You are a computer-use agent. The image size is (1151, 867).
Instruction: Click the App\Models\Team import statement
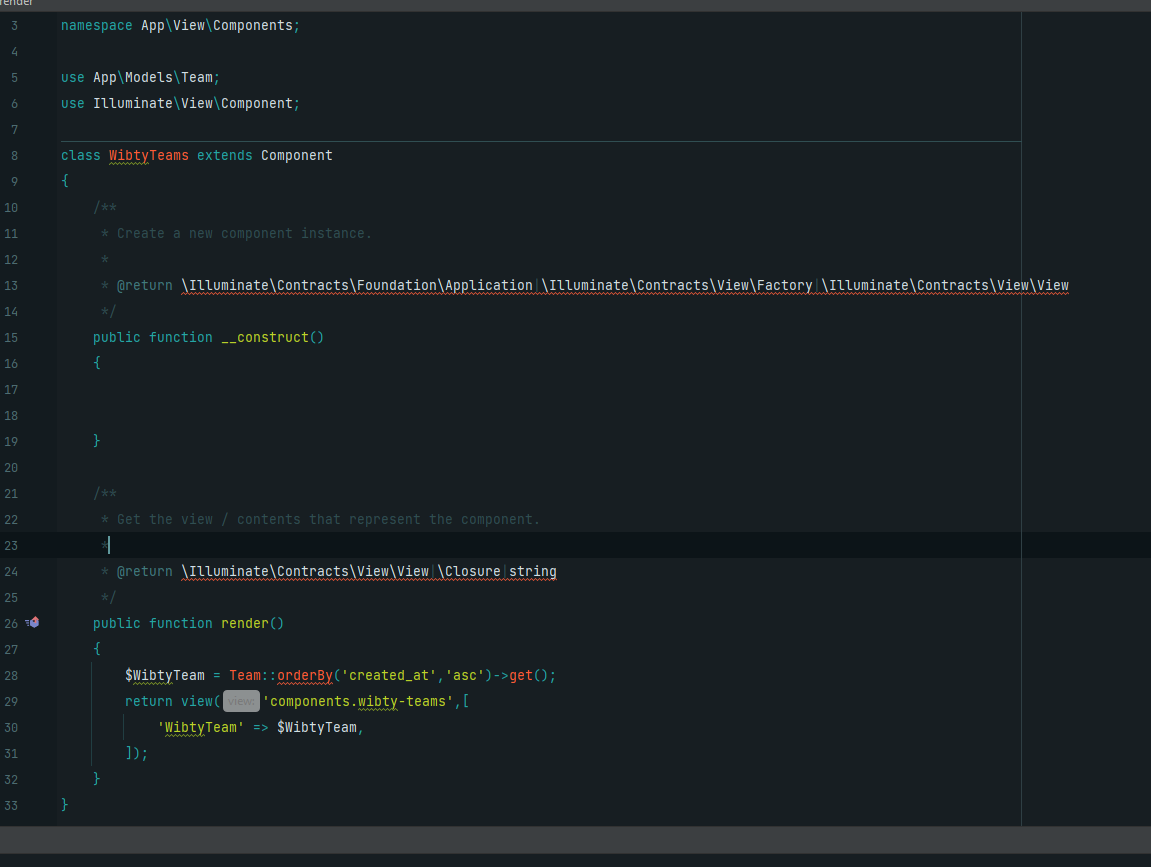click(156, 77)
